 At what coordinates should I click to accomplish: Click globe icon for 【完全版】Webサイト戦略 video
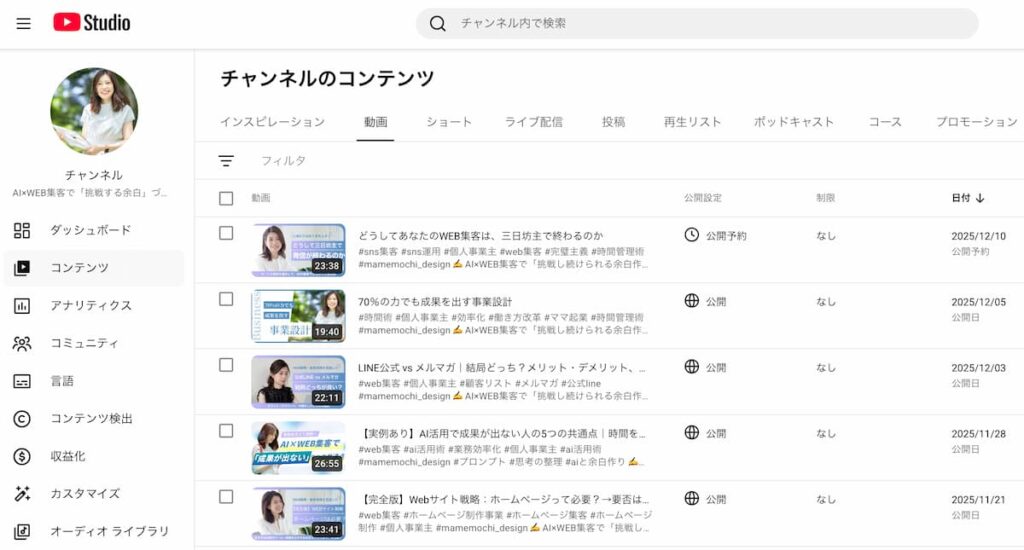[x=692, y=499]
